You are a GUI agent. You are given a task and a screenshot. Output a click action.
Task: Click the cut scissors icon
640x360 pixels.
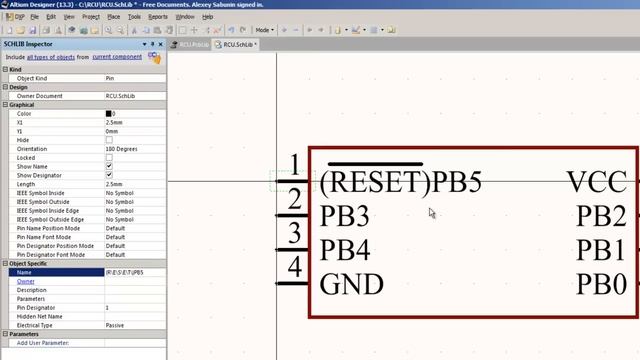coord(134,30)
